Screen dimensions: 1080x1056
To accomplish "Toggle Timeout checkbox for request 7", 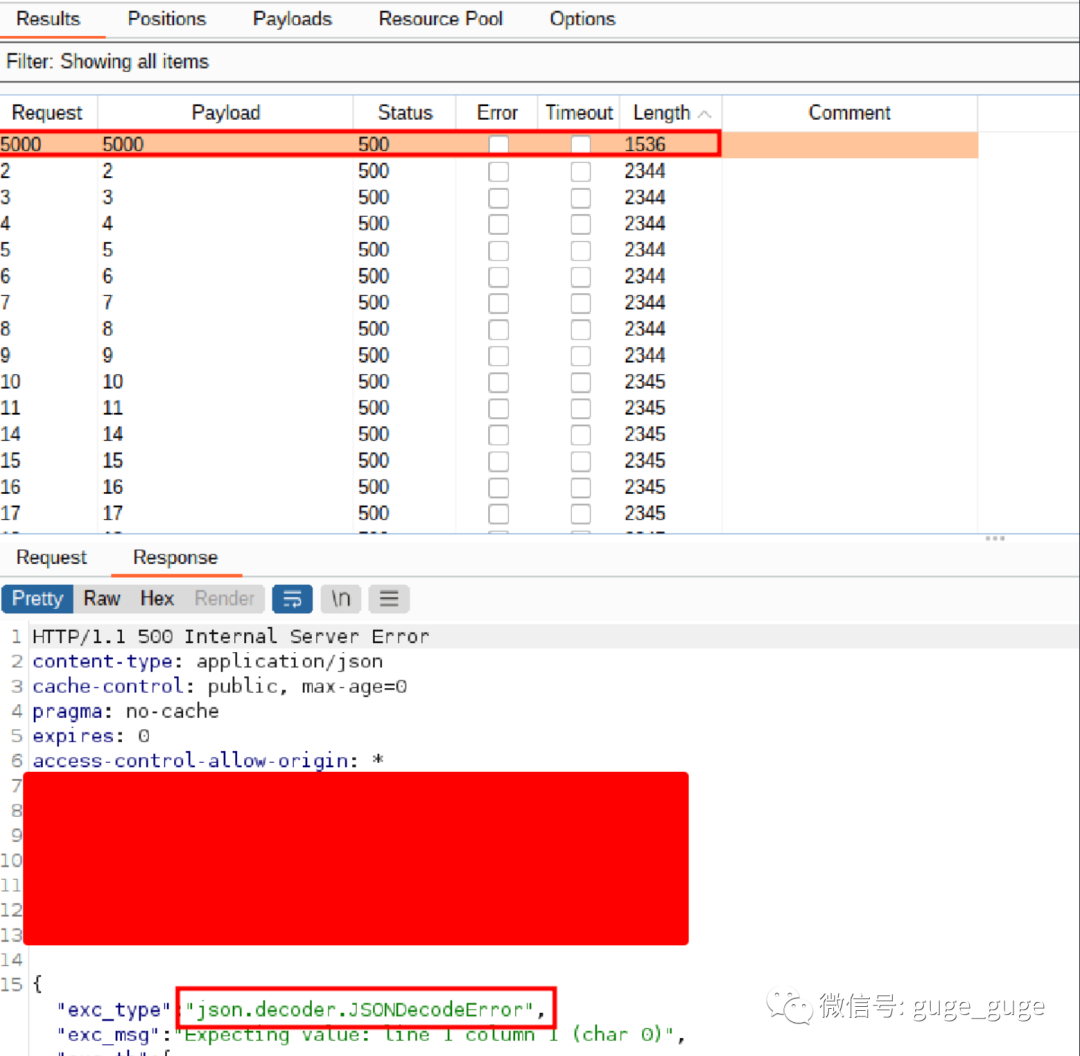I will (581, 303).
